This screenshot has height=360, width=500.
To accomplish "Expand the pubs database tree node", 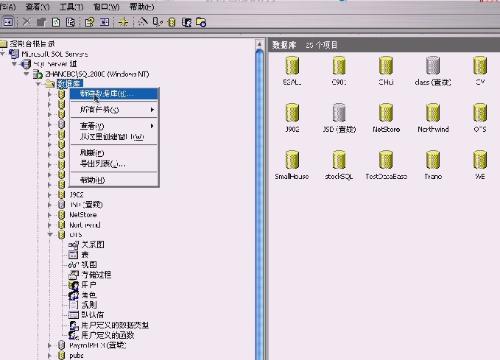I will pyautogui.click(x=50, y=356).
